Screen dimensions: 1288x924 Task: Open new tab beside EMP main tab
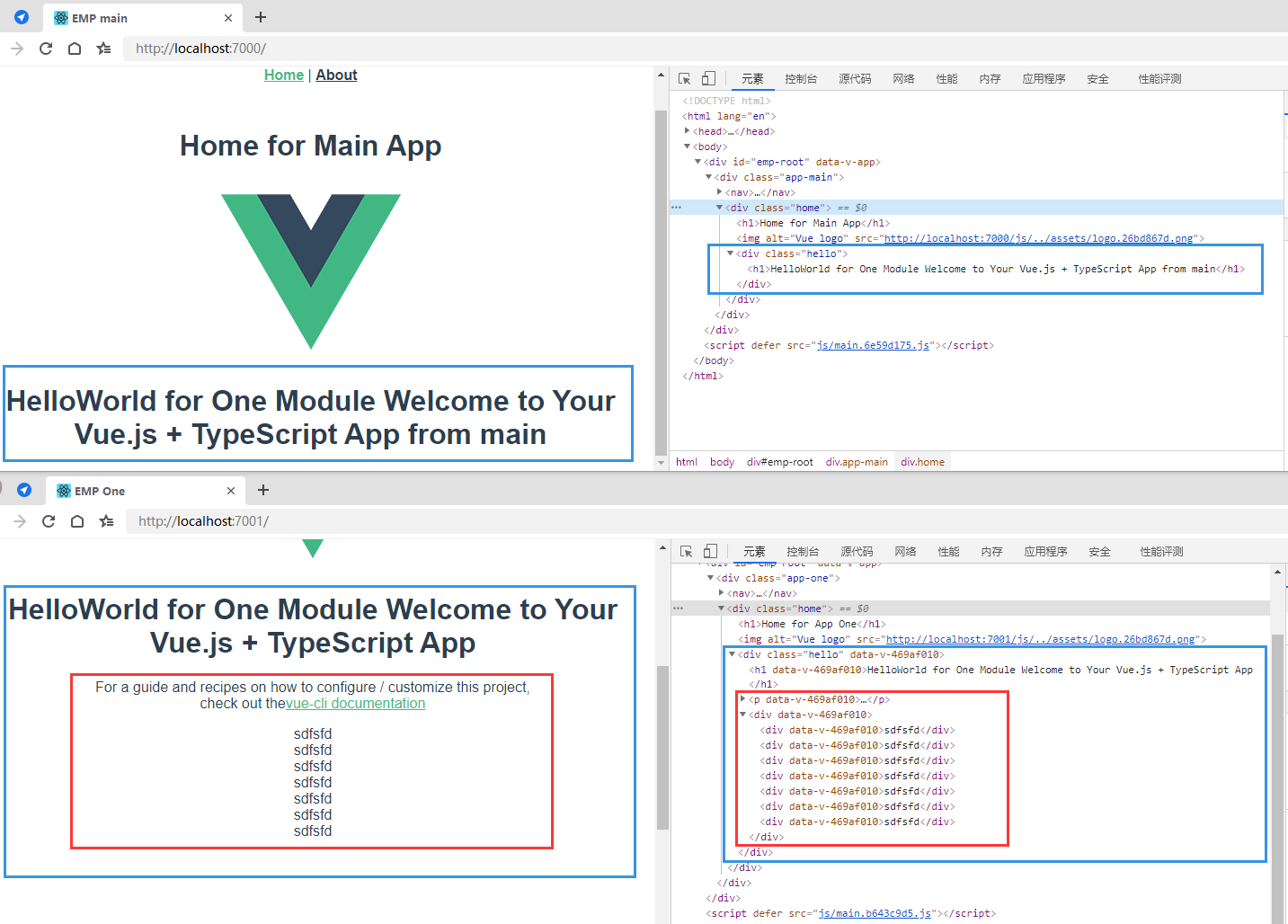(261, 17)
